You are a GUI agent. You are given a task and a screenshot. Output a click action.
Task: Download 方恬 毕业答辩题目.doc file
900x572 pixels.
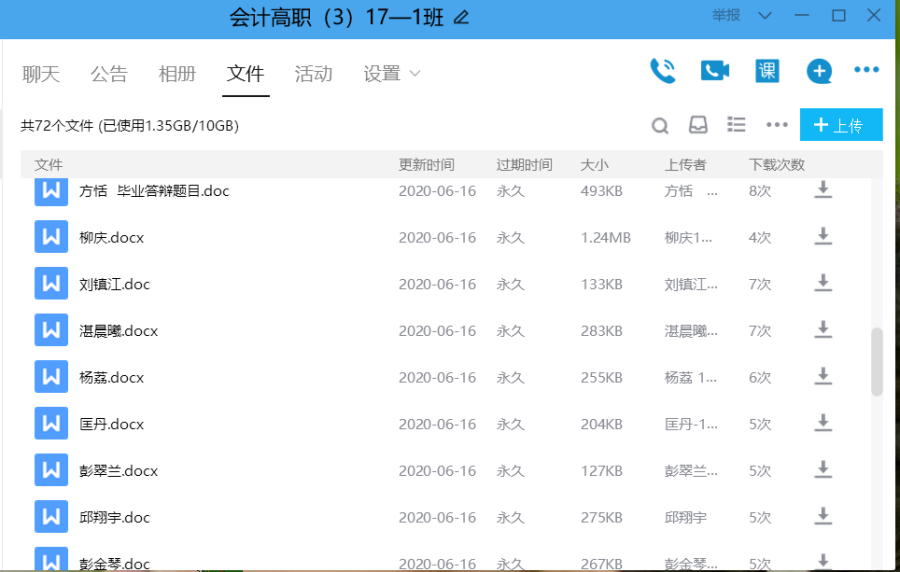click(x=823, y=189)
